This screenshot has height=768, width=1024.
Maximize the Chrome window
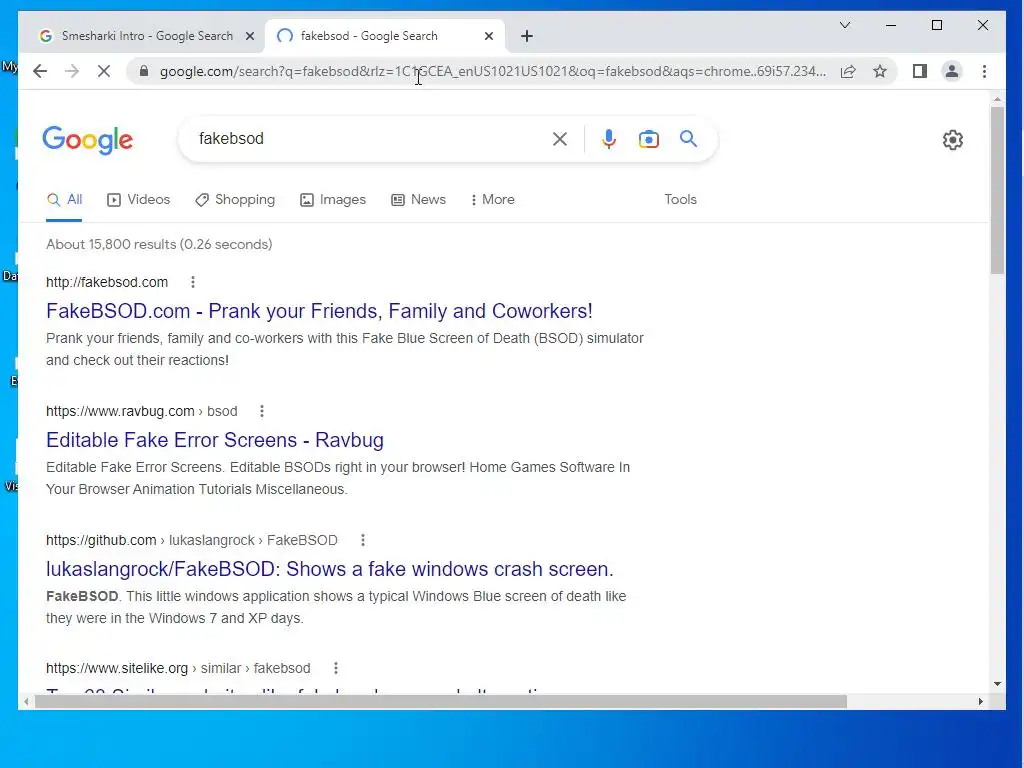click(936, 25)
